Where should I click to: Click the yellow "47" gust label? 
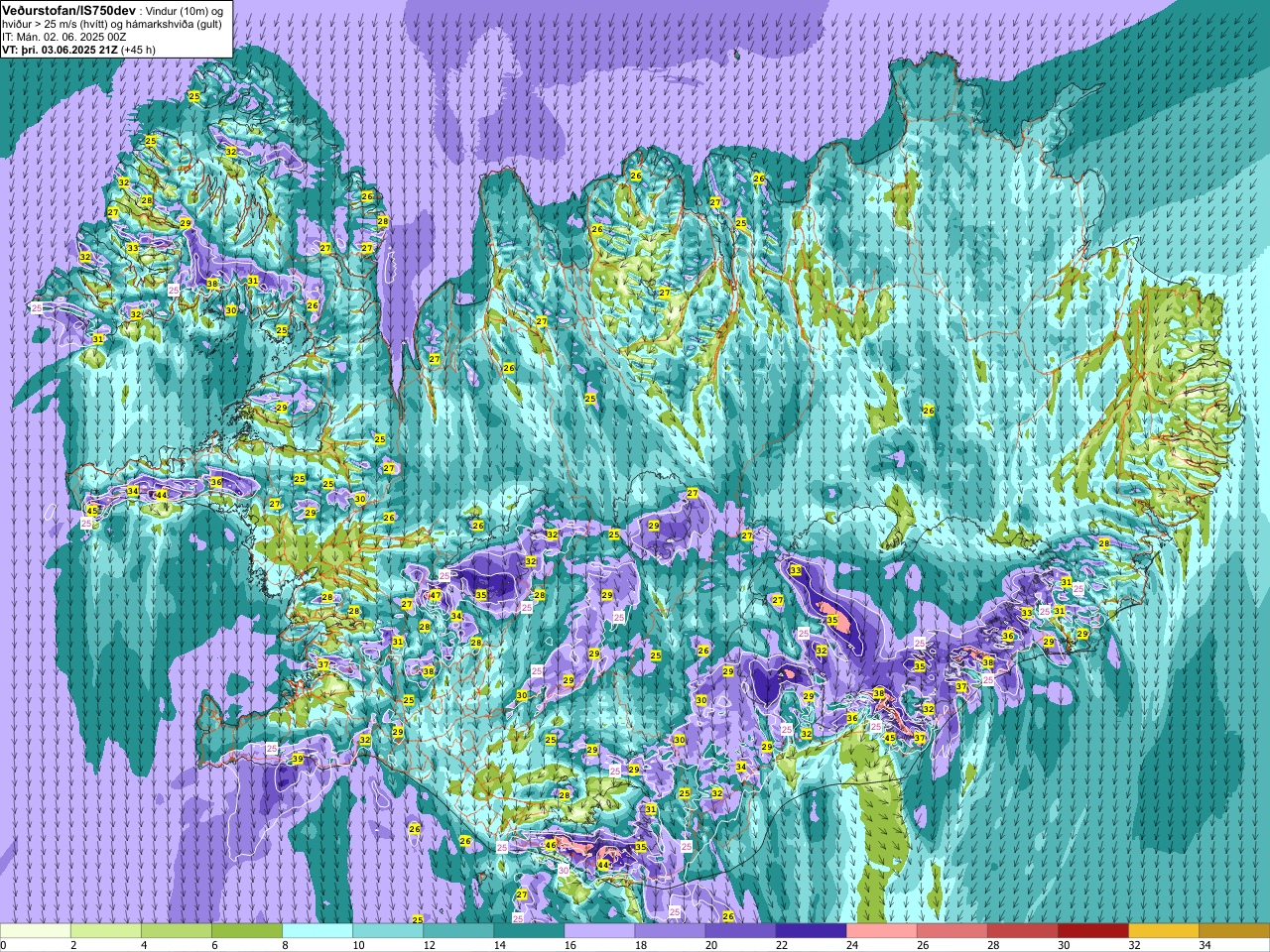point(435,595)
